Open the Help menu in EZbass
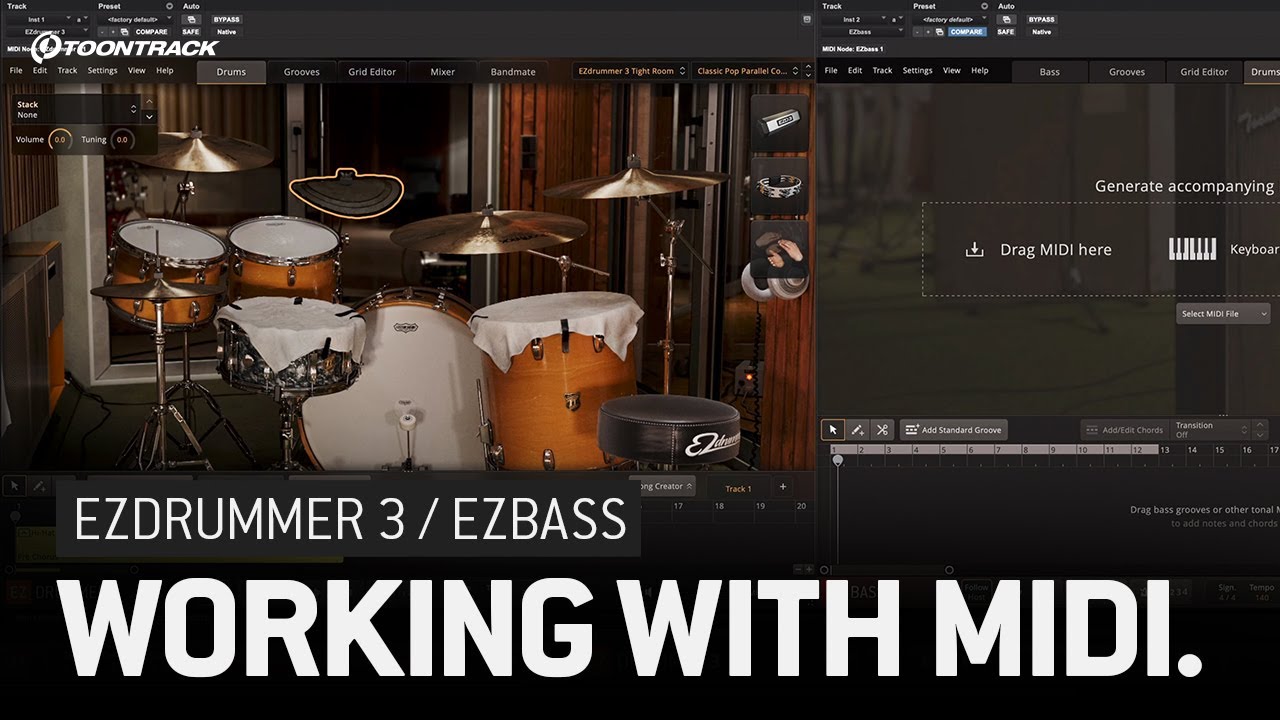 click(980, 71)
